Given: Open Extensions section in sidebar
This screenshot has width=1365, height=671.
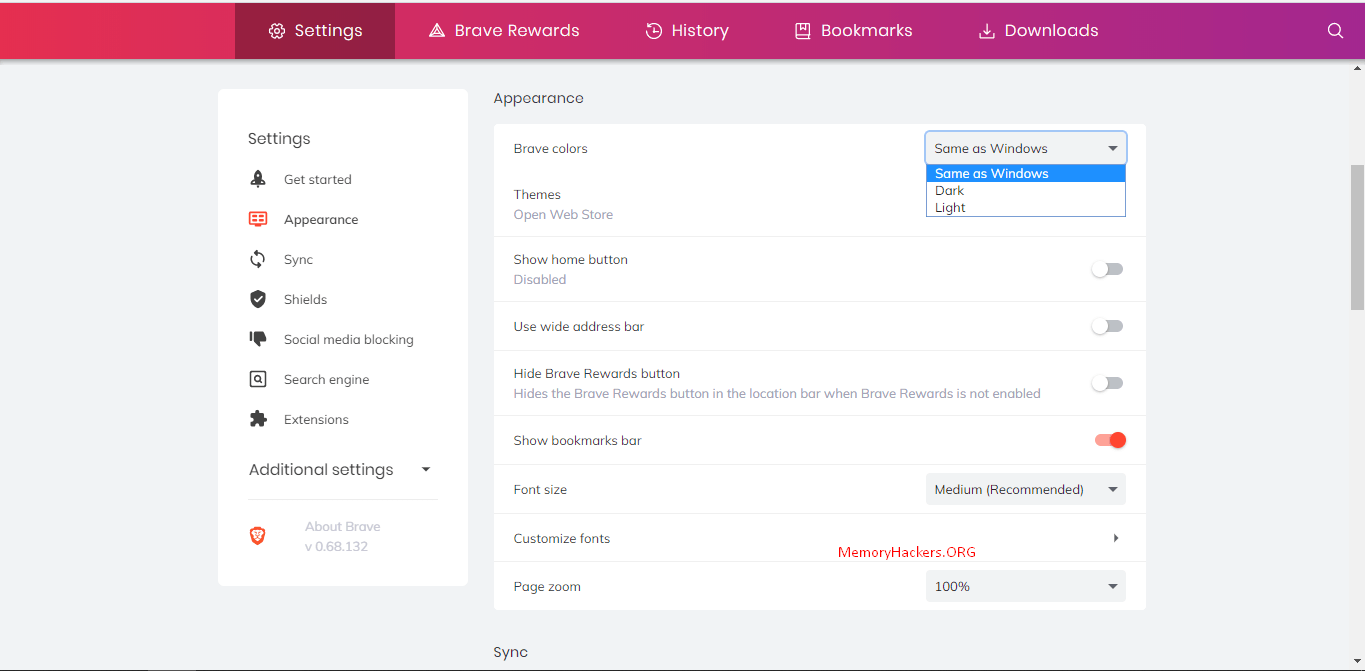Looking at the screenshot, I should click(316, 420).
